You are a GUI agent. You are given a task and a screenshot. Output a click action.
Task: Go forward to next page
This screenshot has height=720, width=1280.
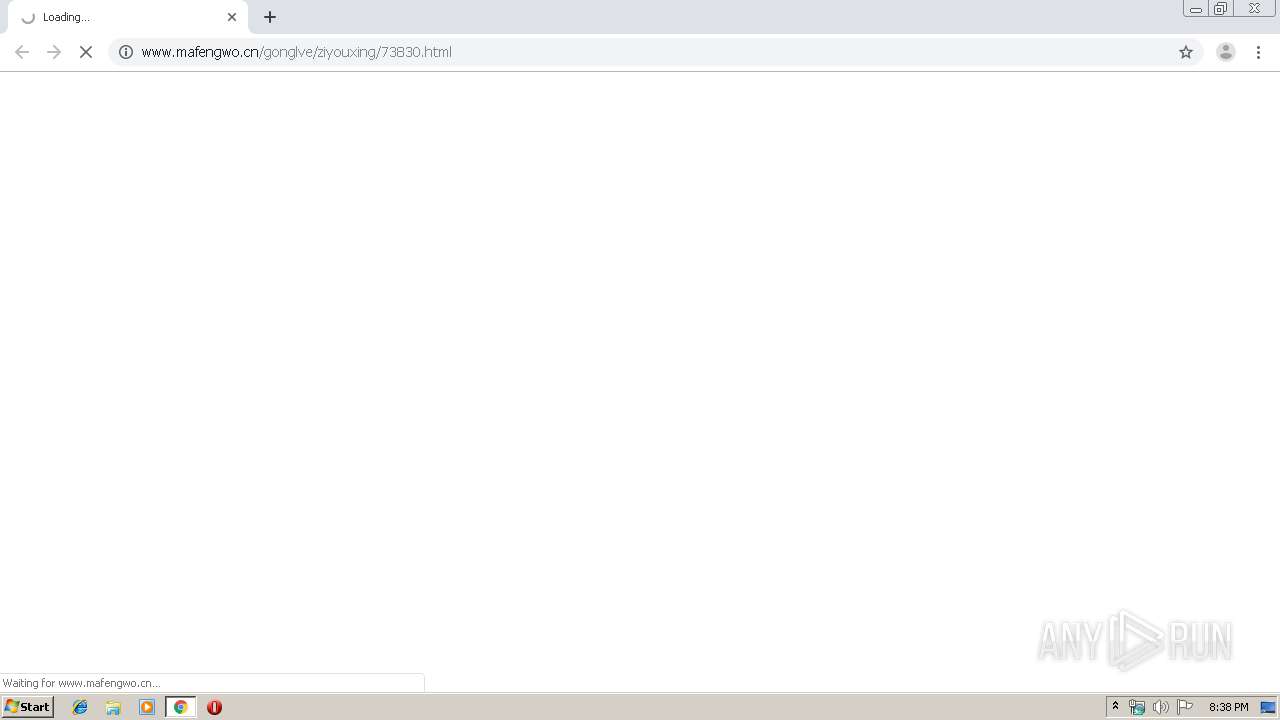[54, 52]
